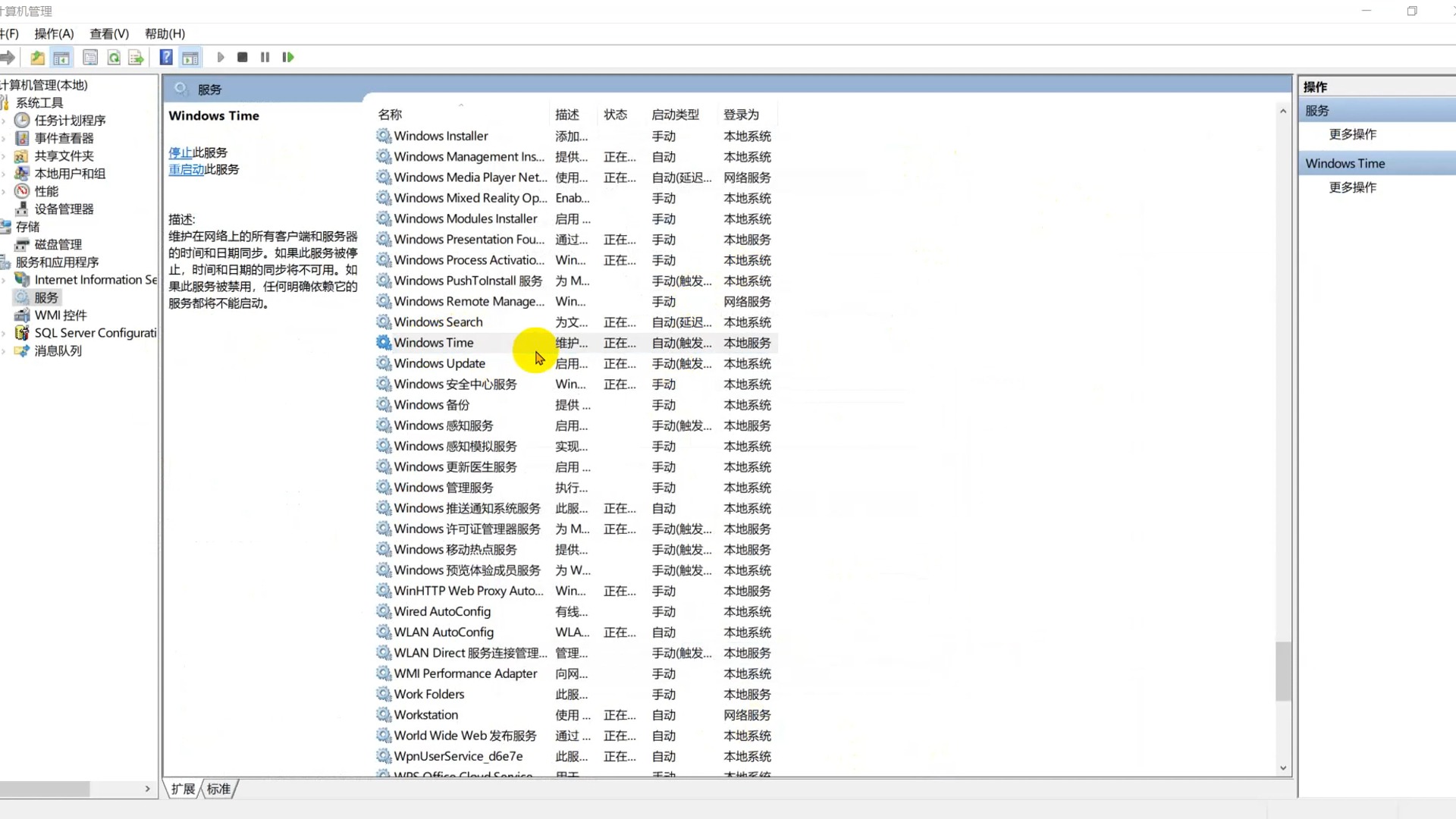Select the Wired AutoConfig service row
This screenshot has height=819, width=1456.
point(576,612)
